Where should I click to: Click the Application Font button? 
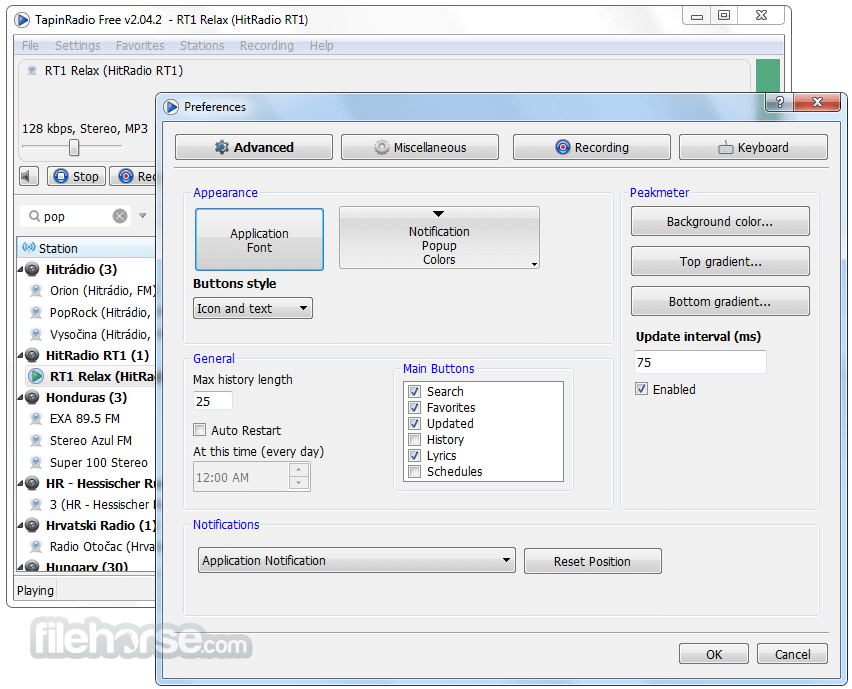pyautogui.click(x=259, y=240)
